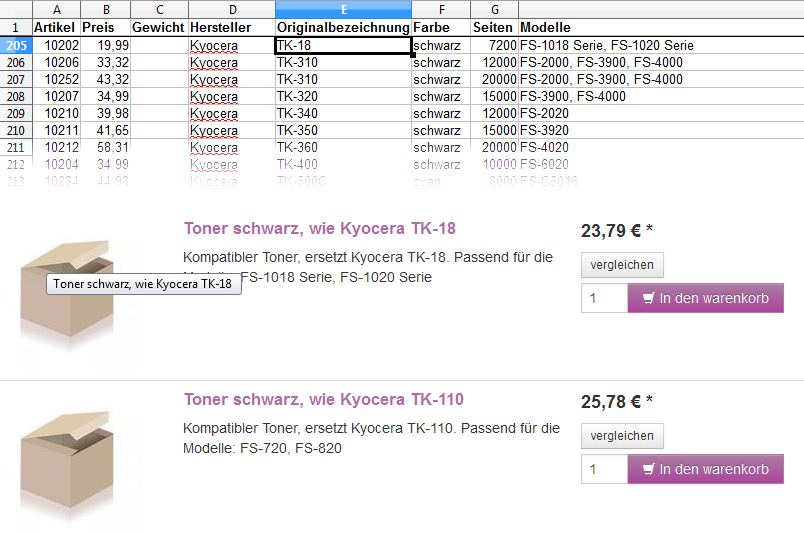Select cell containing TK-18
804x533 pixels.
[x=343, y=45]
